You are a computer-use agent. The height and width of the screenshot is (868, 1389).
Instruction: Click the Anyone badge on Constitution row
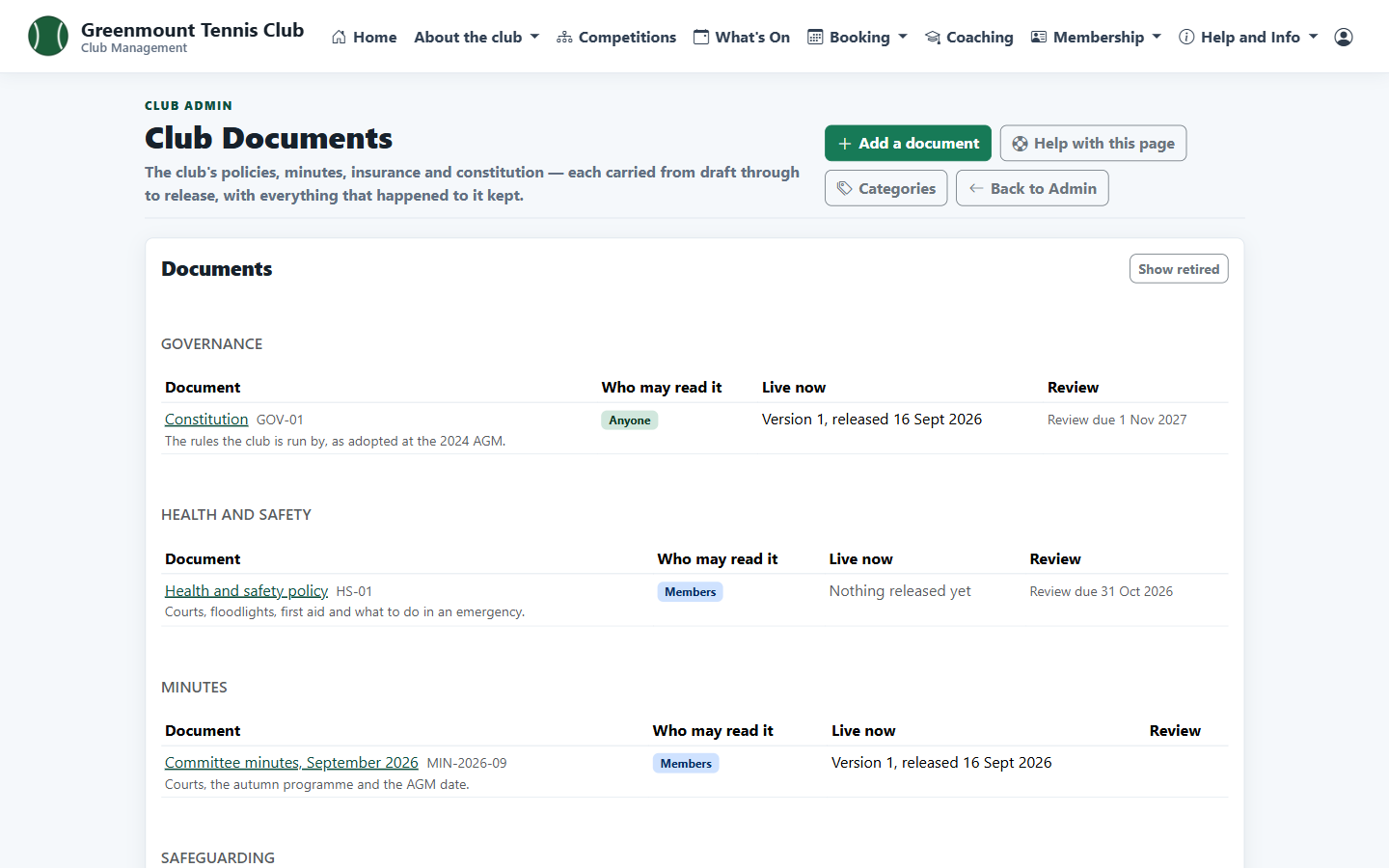(630, 420)
